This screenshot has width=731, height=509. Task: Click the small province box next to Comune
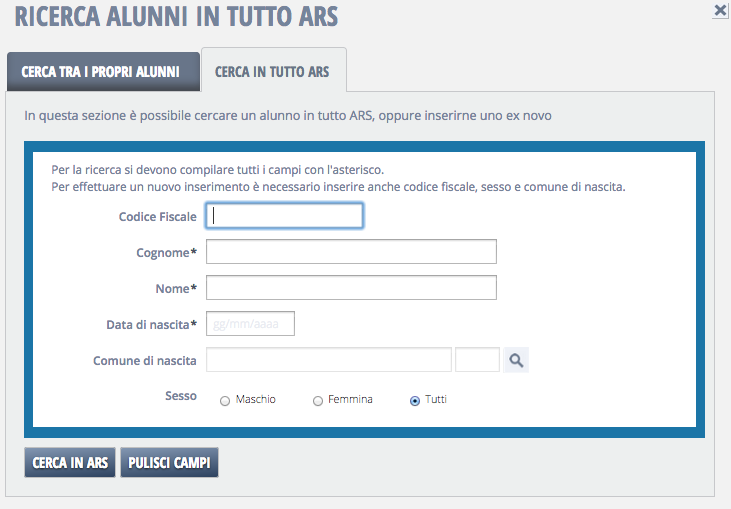pos(477,360)
